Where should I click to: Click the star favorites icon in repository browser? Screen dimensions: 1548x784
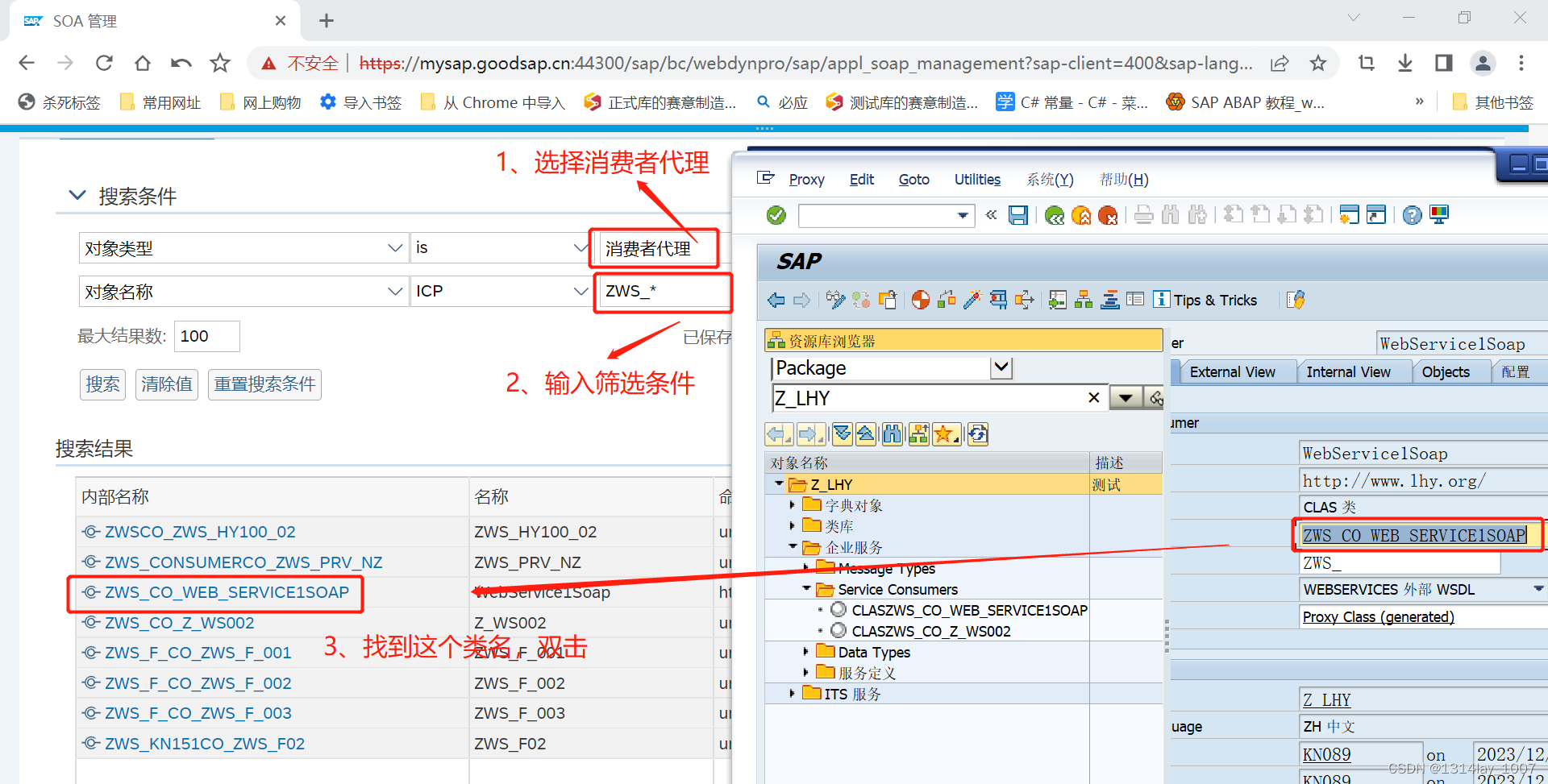(x=946, y=435)
